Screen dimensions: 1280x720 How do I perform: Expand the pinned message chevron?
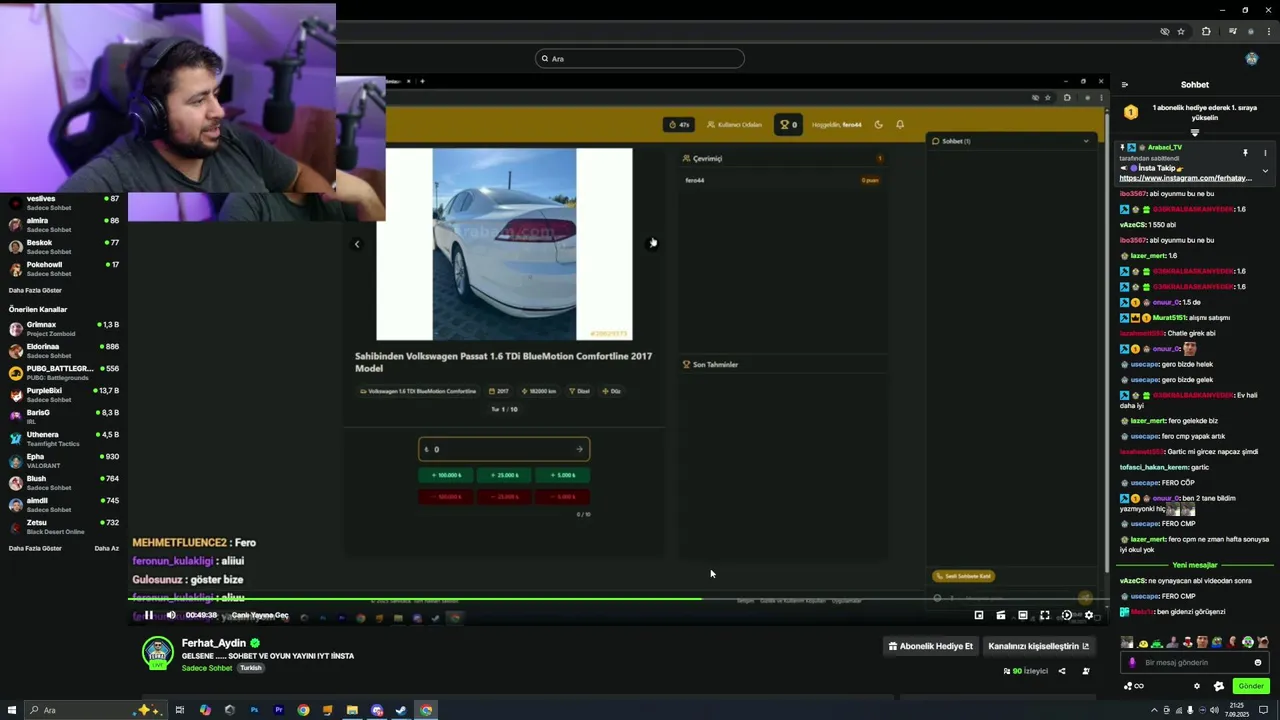pyautogui.click(x=1265, y=171)
